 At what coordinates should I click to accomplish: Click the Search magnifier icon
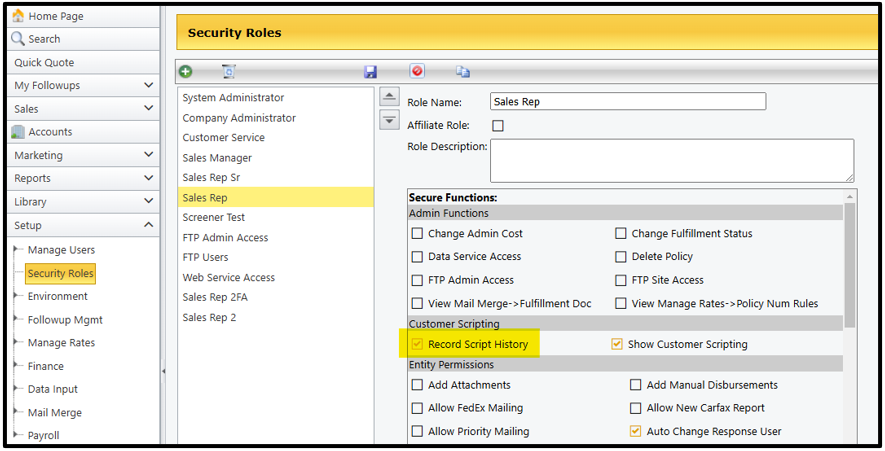coord(18,38)
